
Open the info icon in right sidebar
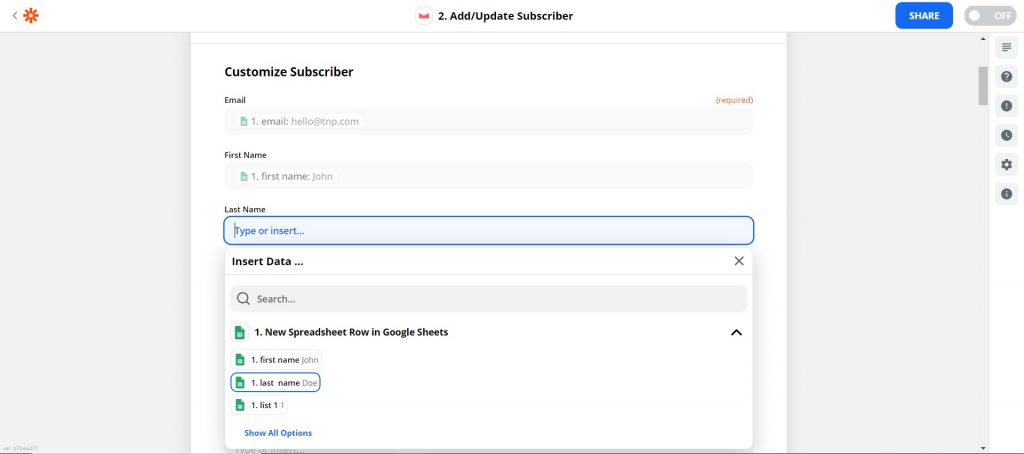tap(1006, 194)
